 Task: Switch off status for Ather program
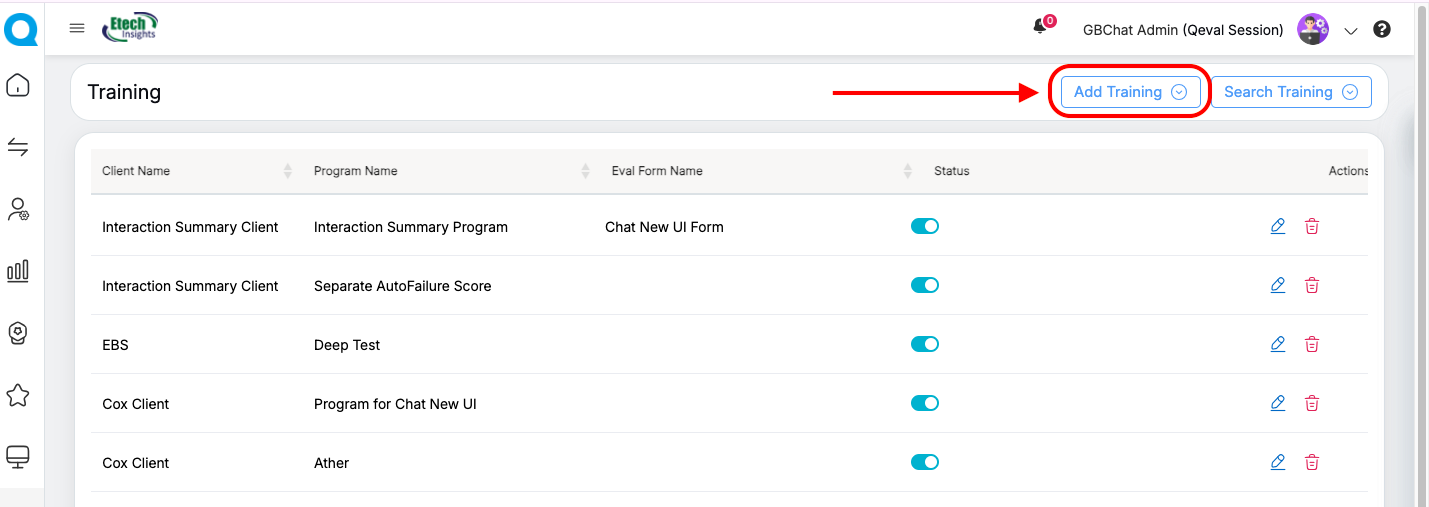coord(925,463)
